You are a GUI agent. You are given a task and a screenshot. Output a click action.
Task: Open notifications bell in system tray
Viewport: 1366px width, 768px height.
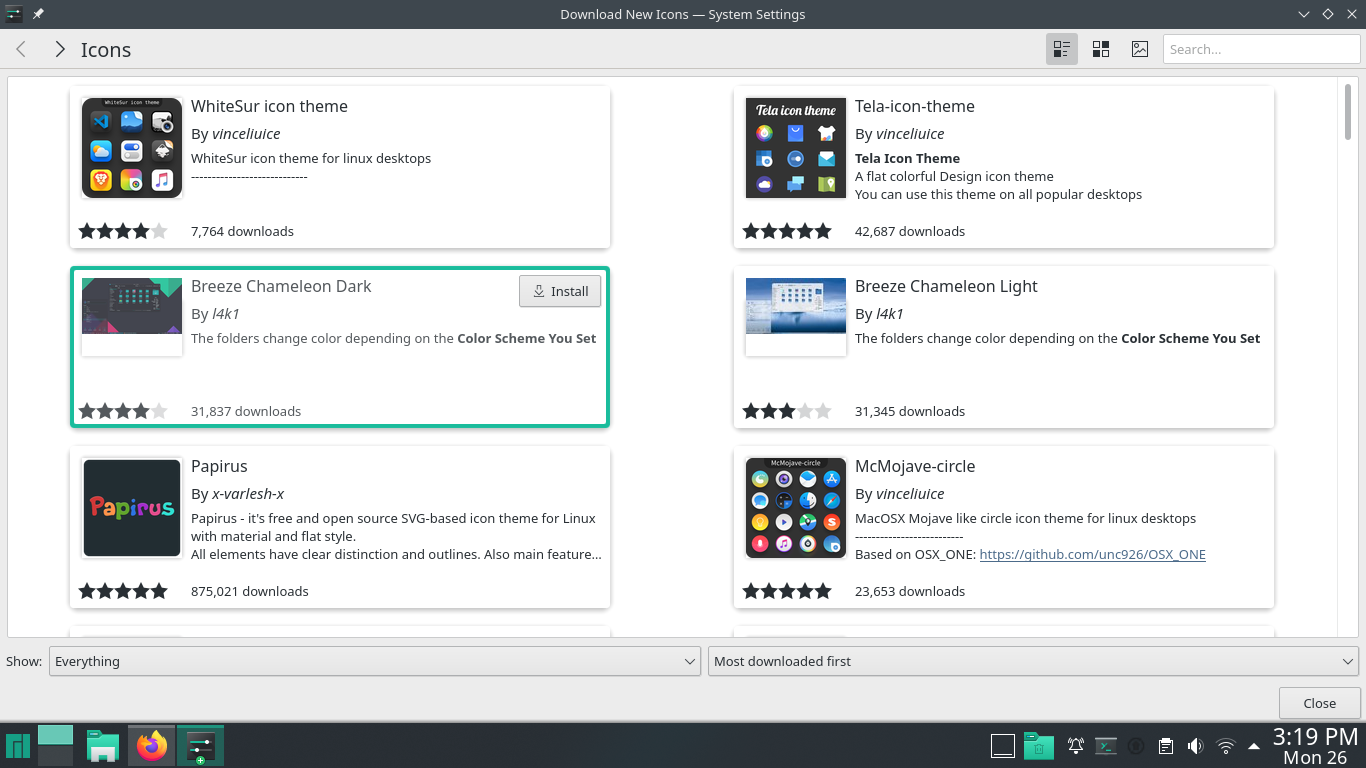tap(1076, 746)
